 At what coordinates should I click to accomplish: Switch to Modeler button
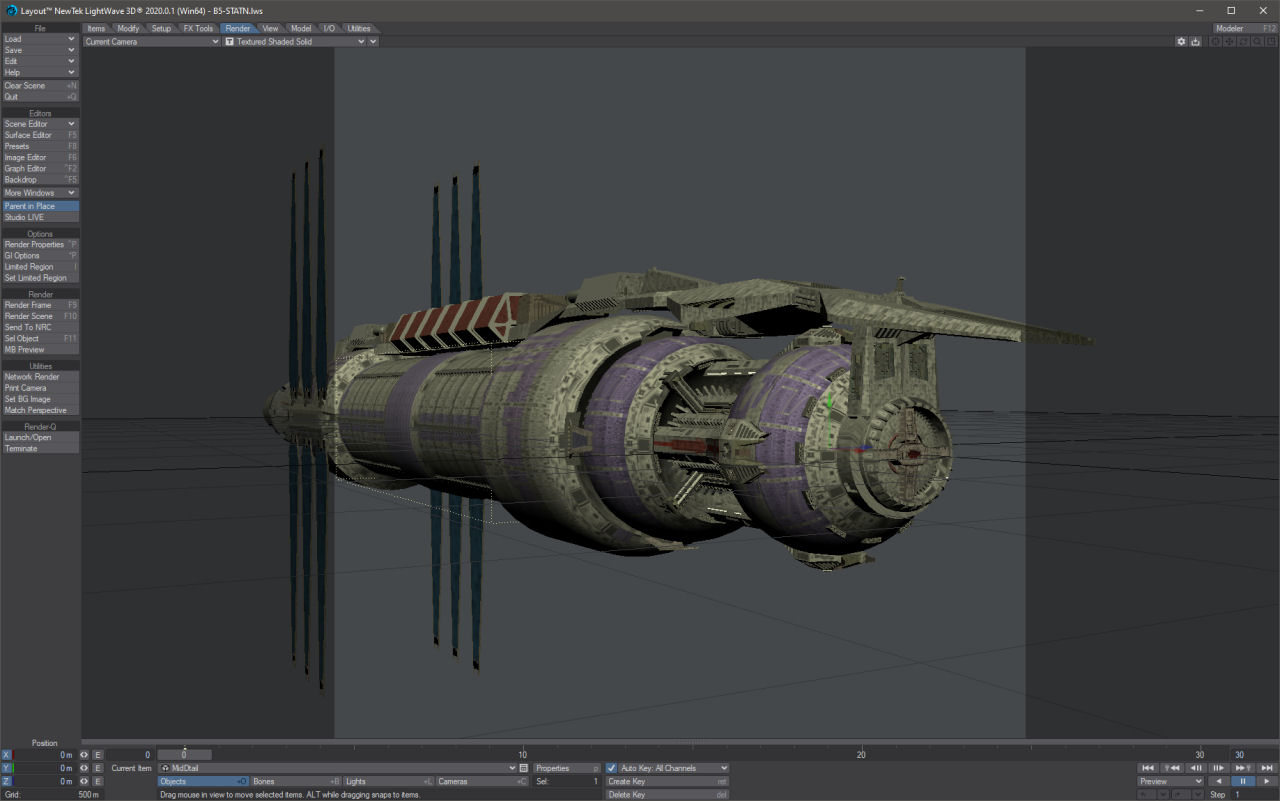click(x=1245, y=28)
